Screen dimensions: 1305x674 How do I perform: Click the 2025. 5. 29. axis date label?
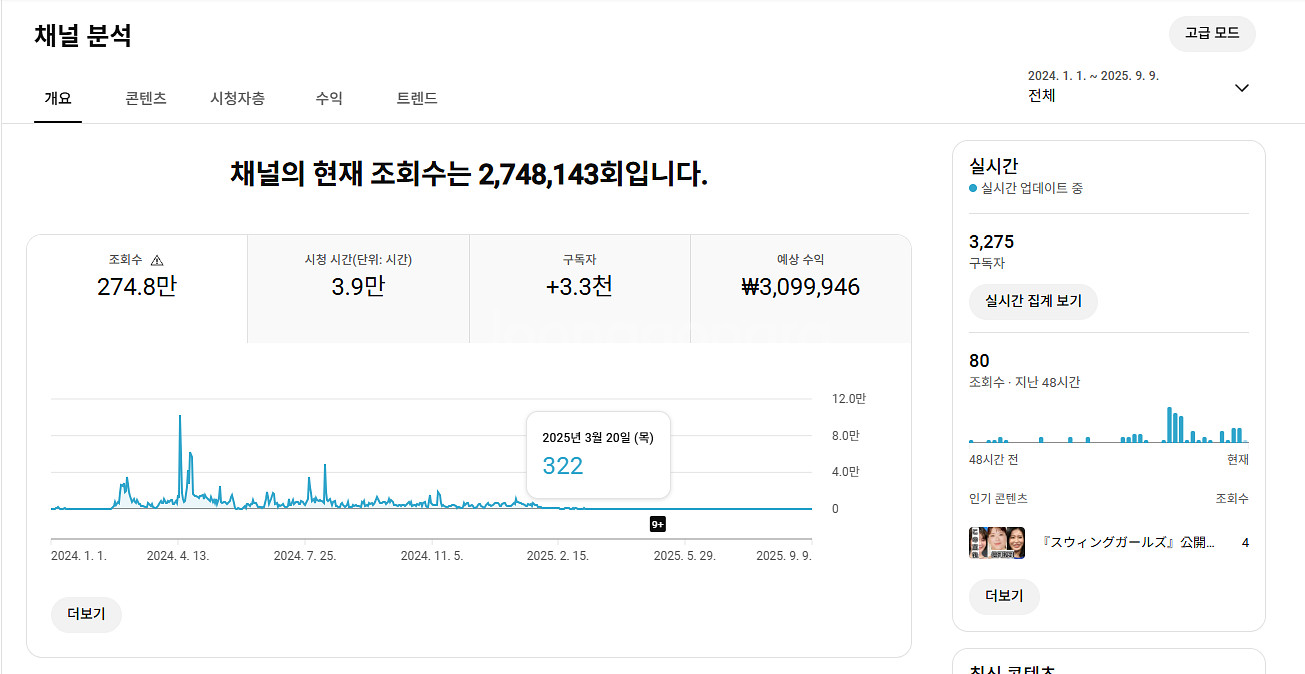tap(685, 556)
